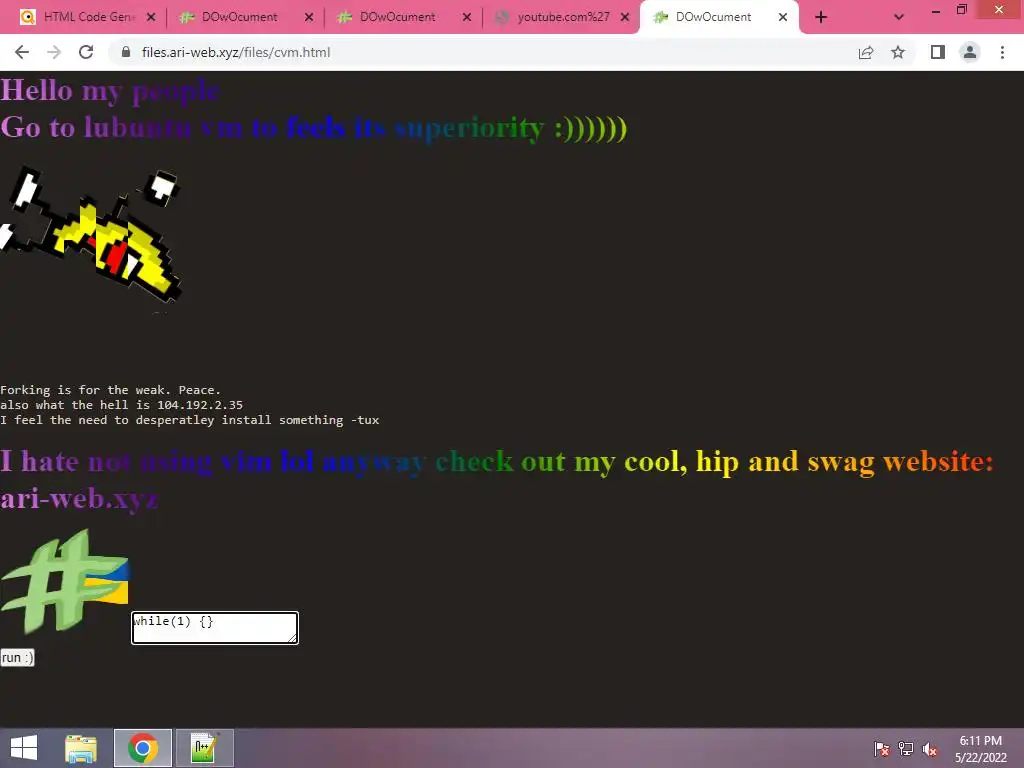Click the network status tray icon
Screen dimensions: 1024x768
coord(906,748)
